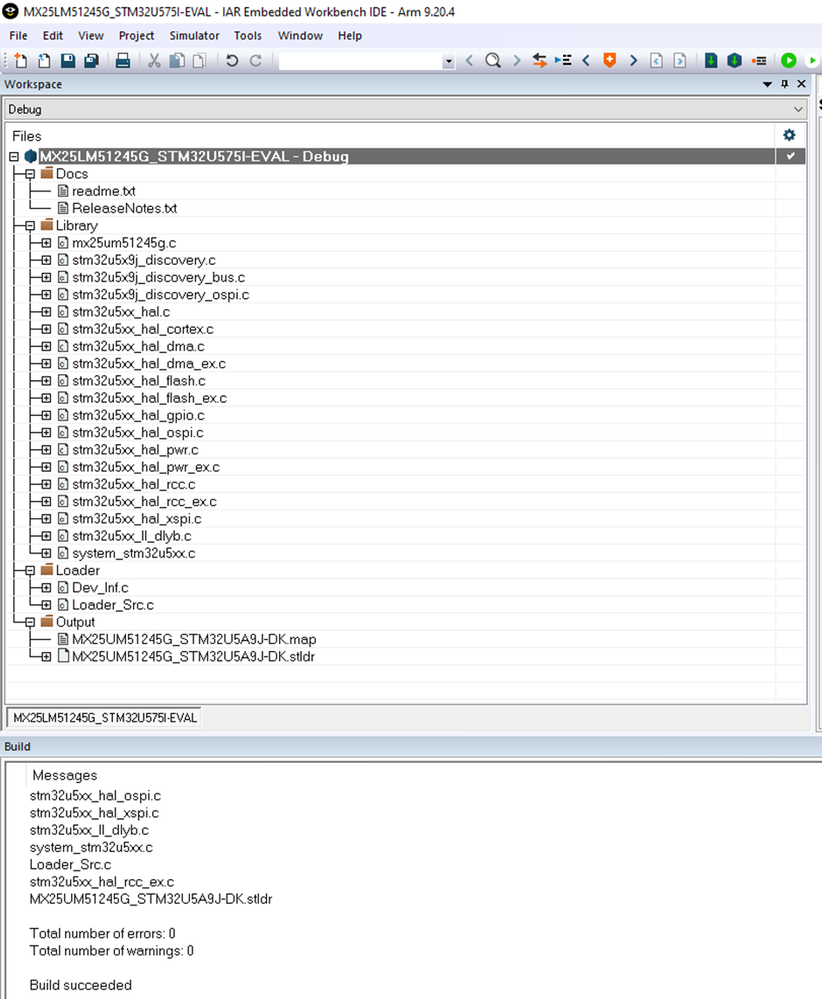Click the Make hexagon icon

pyautogui.click(x=735, y=61)
